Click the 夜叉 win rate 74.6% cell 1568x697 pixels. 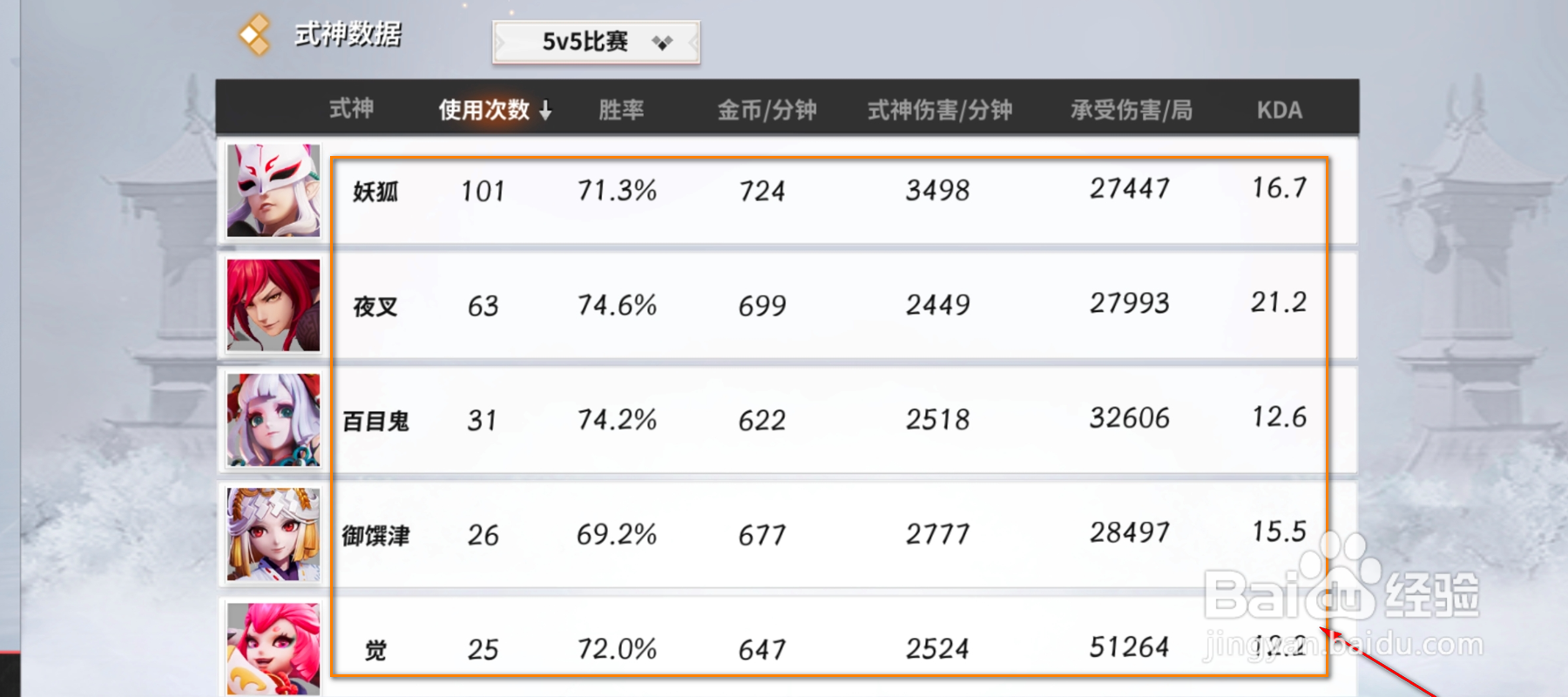617,305
